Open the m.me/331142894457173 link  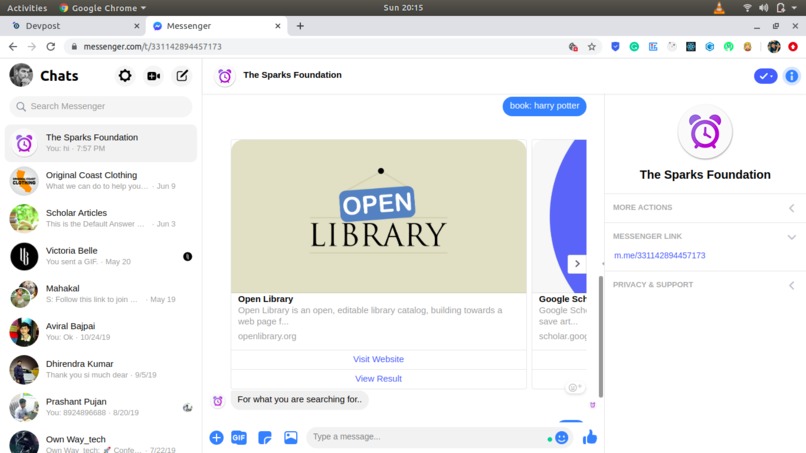tap(660, 256)
